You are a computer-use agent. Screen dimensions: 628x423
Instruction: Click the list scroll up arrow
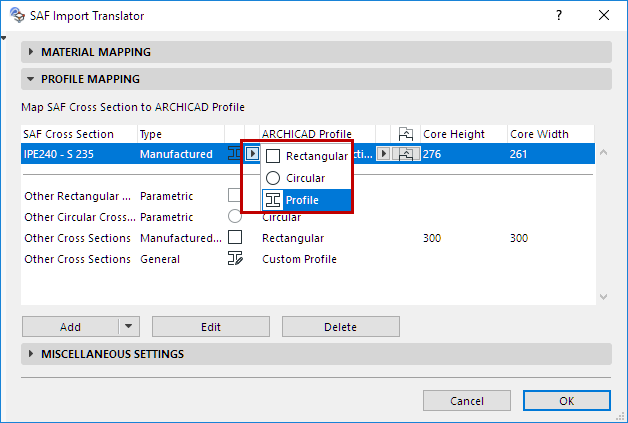point(604,152)
